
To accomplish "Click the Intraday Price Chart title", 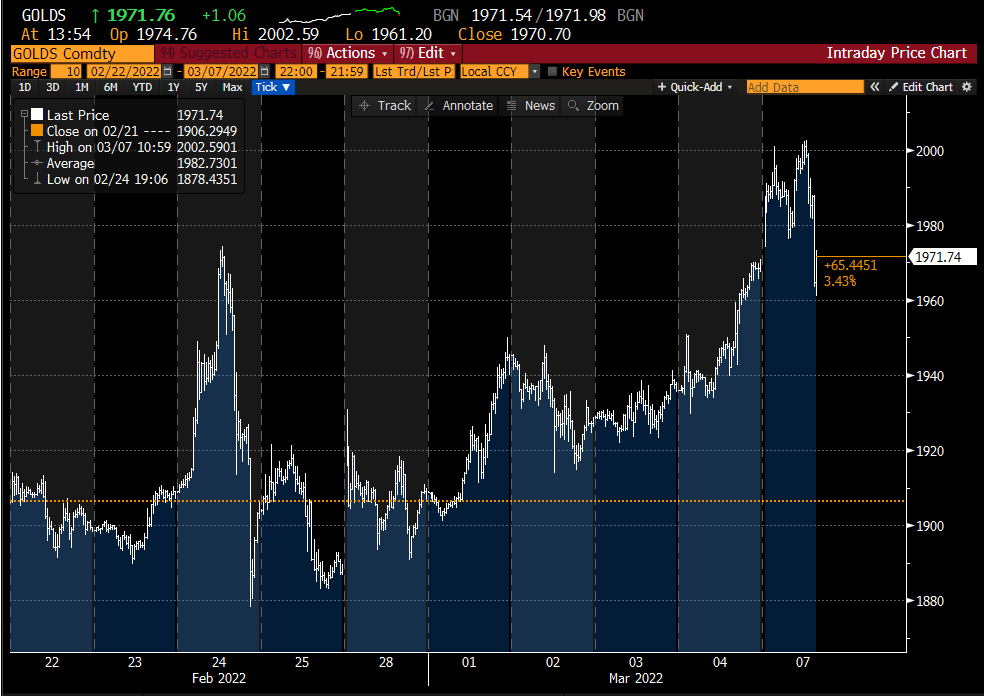I will point(896,53).
